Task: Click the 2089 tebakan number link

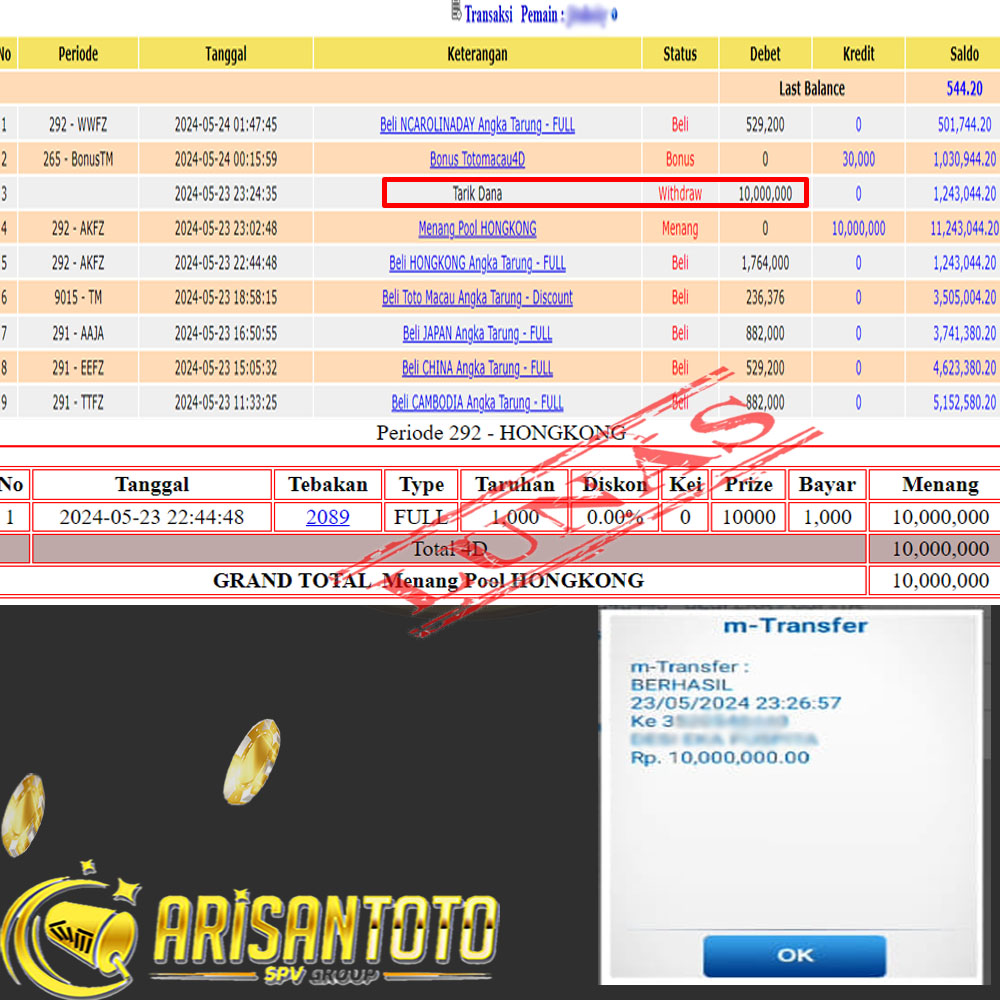Action: pos(328,517)
